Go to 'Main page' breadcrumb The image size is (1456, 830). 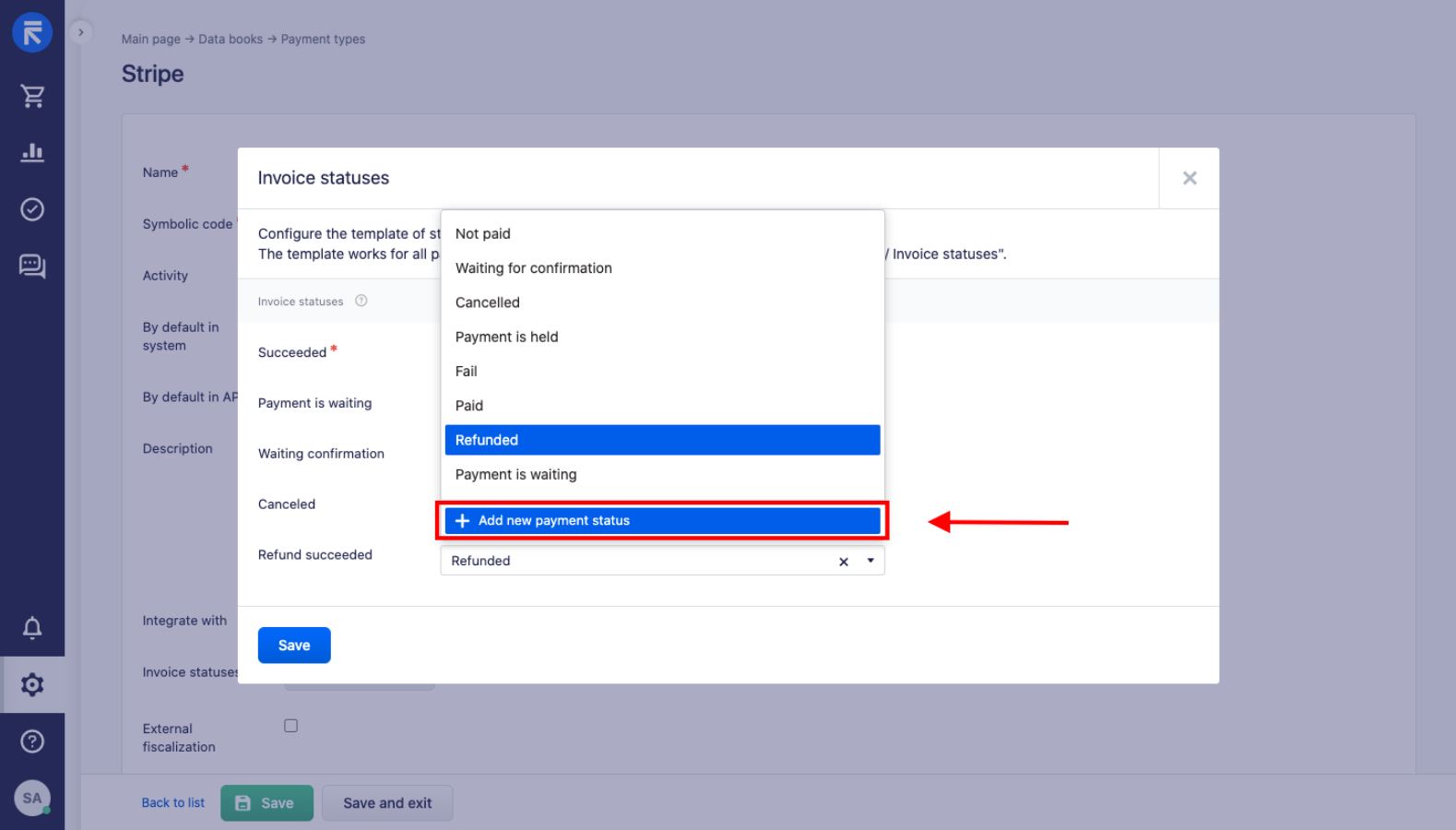pos(151,39)
